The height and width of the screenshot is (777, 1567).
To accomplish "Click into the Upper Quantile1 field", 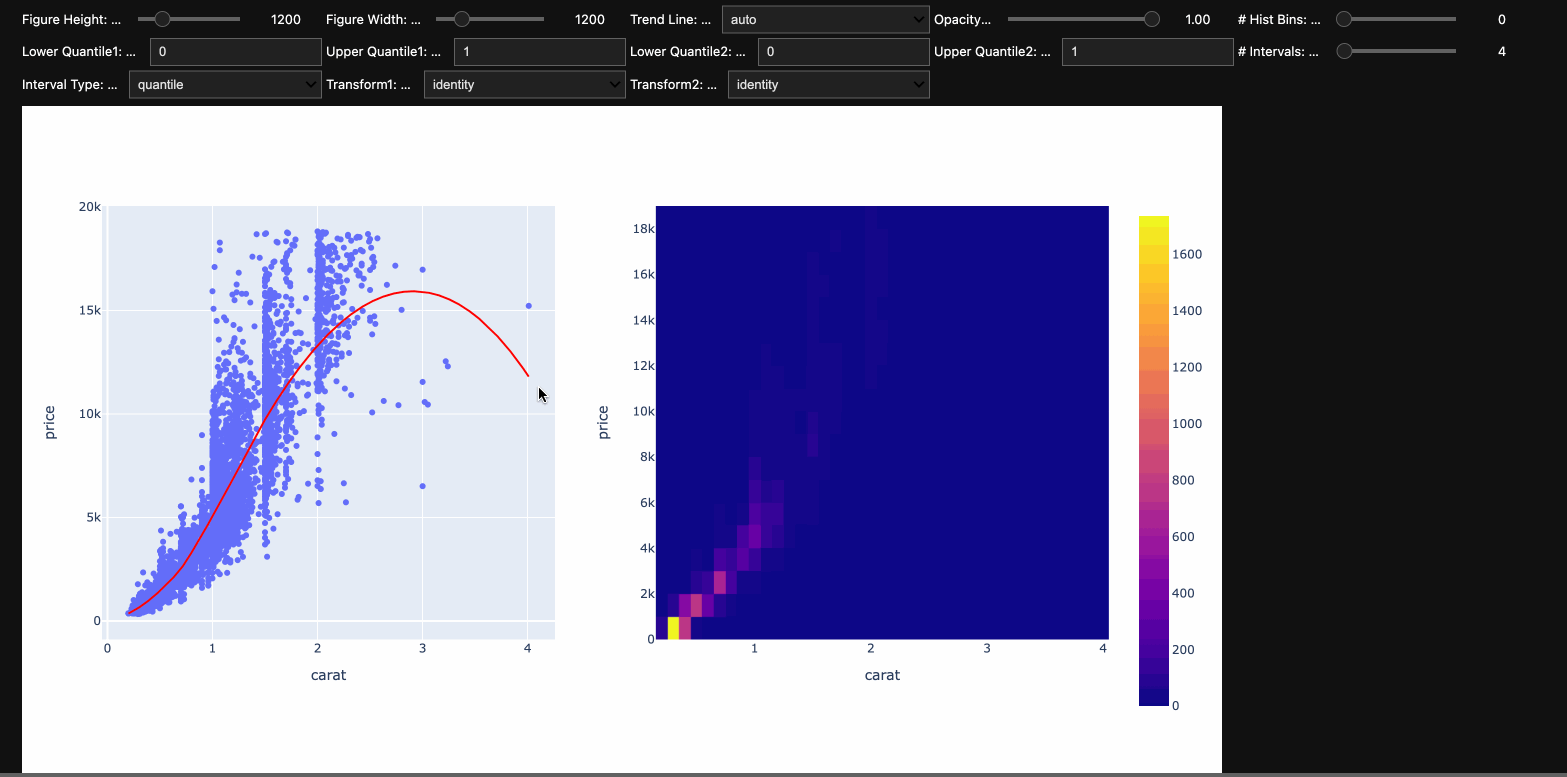I will tap(539, 52).
